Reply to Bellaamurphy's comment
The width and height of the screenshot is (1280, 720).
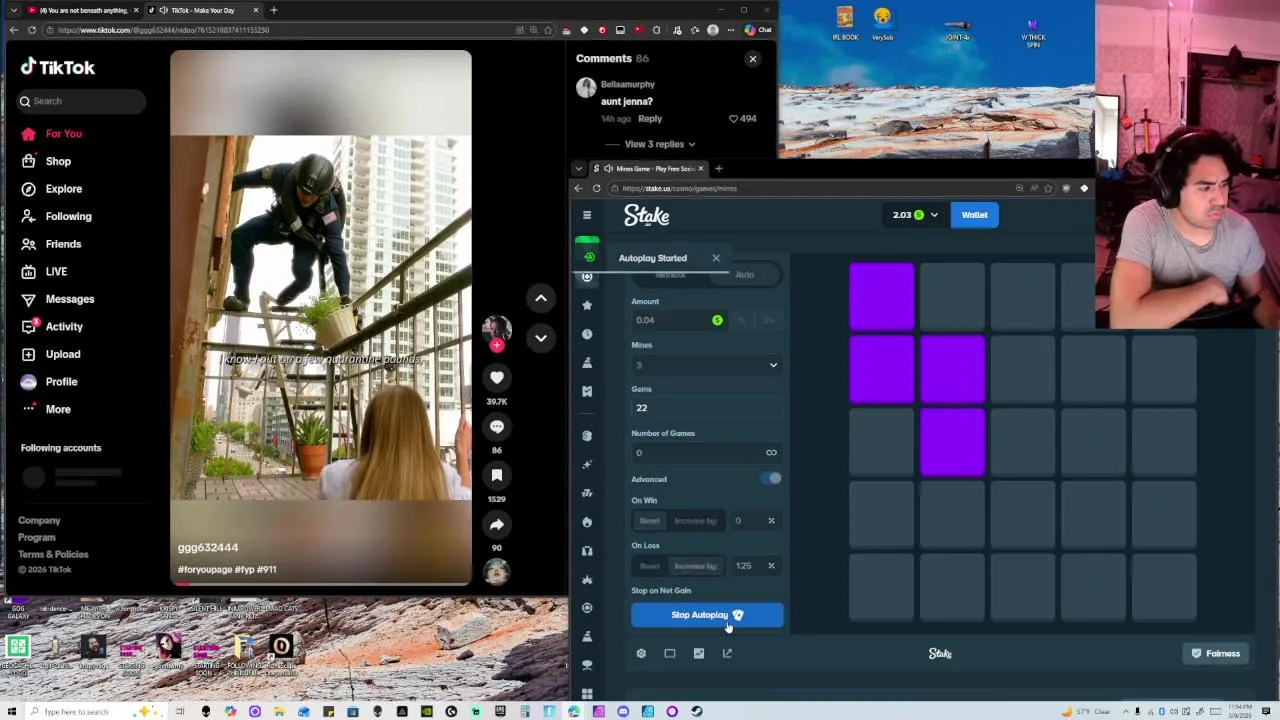650,119
